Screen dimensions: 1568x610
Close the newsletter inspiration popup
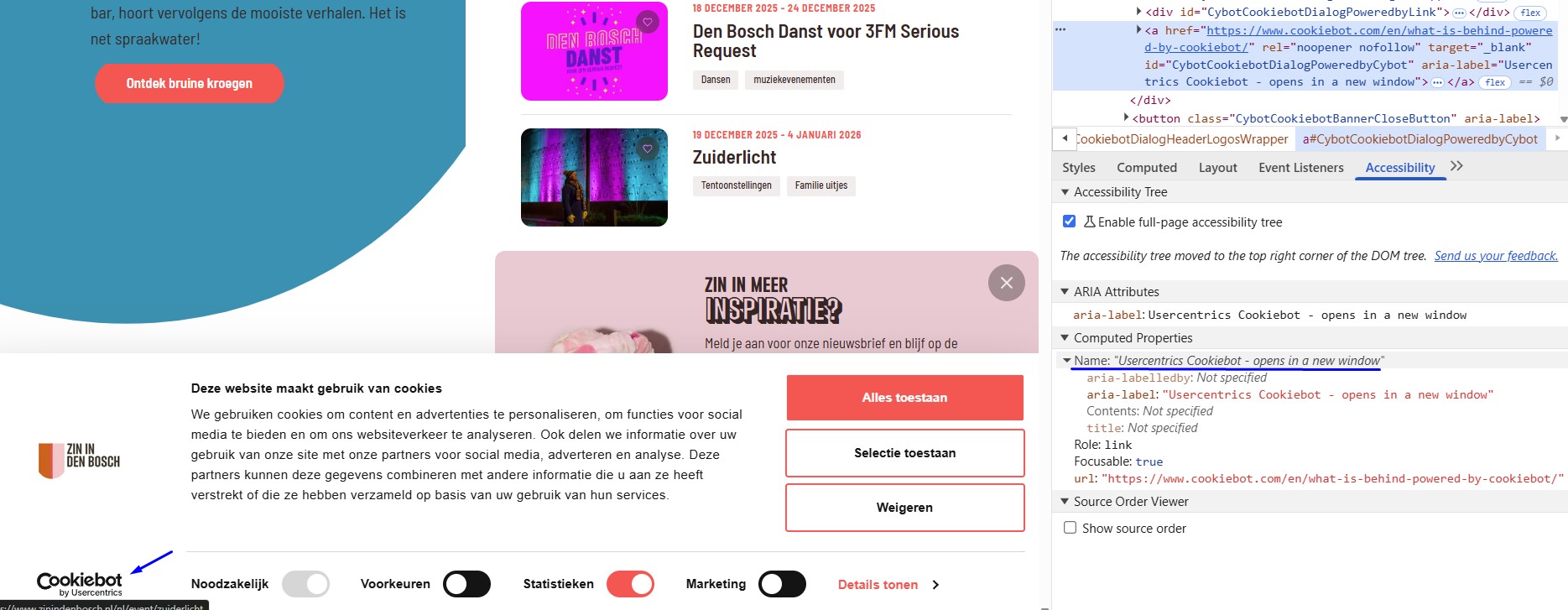pos(1007,283)
